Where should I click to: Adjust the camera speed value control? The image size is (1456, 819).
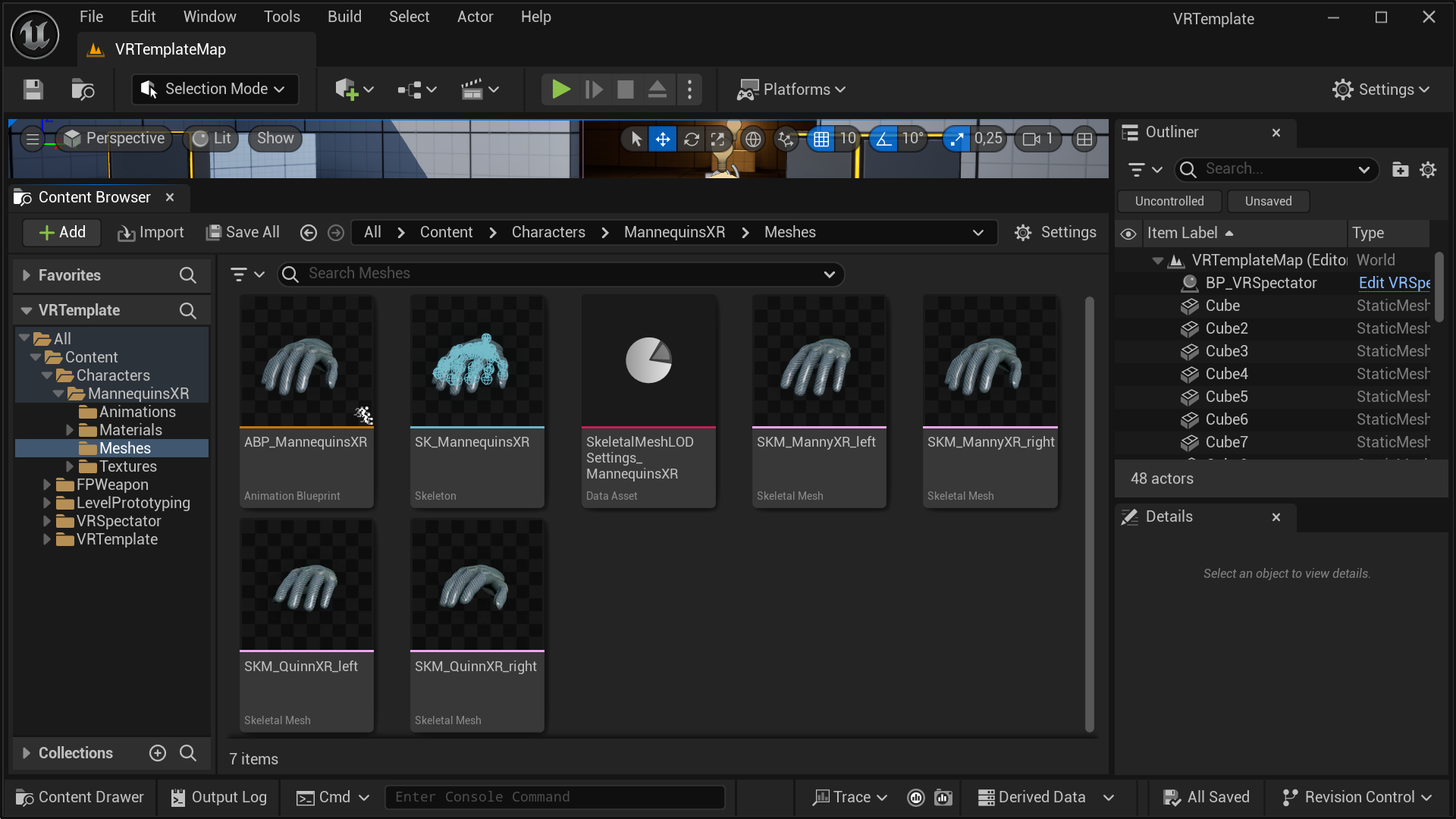pyautogui.click(x=1037, y=138)
